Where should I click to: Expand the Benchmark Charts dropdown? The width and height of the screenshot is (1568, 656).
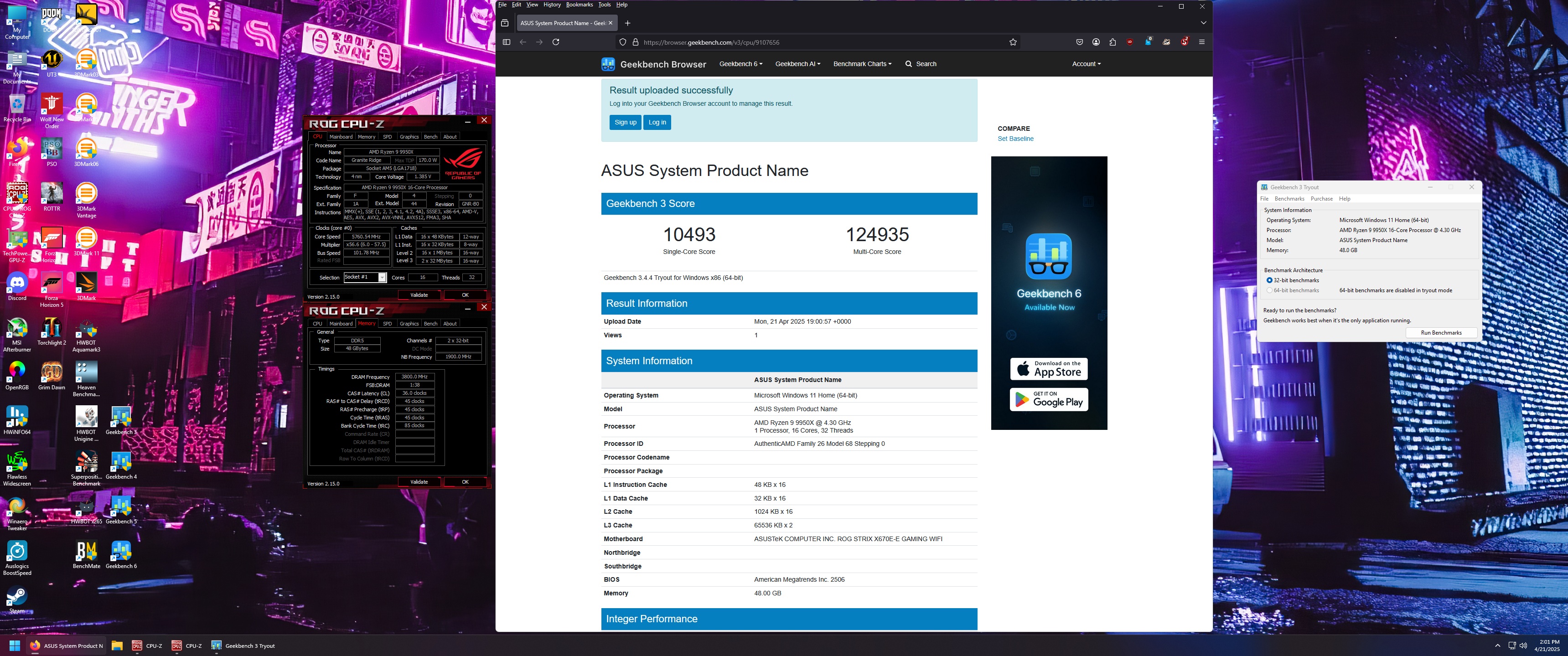862,64
